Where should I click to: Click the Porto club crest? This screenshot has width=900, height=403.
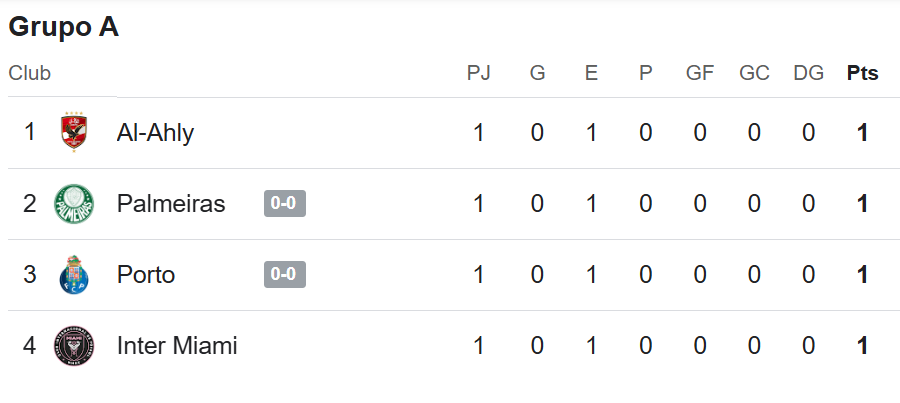tap(74, 274)
